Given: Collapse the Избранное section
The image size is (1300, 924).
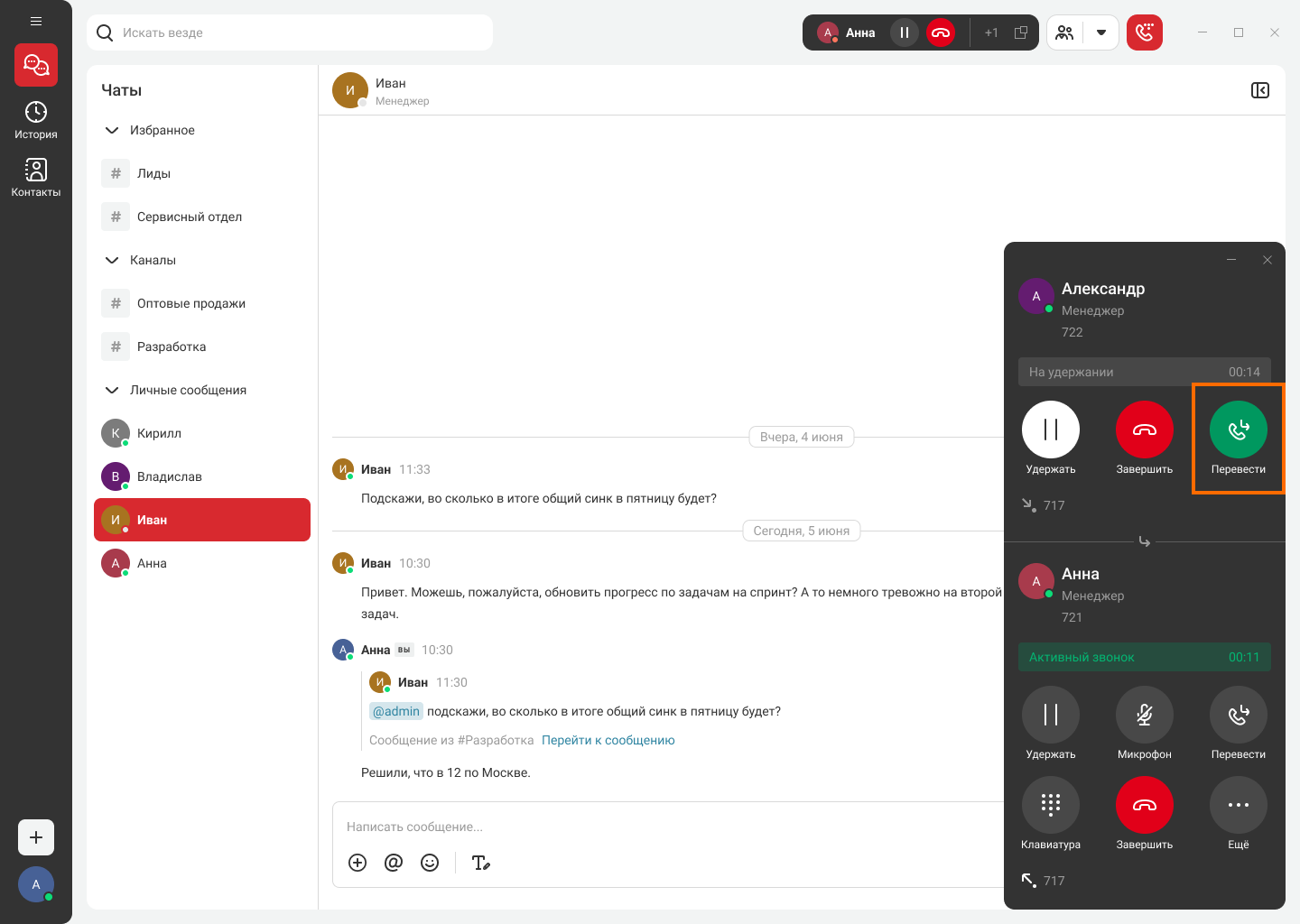Looking at the screenshot, I should pos(112,130).
